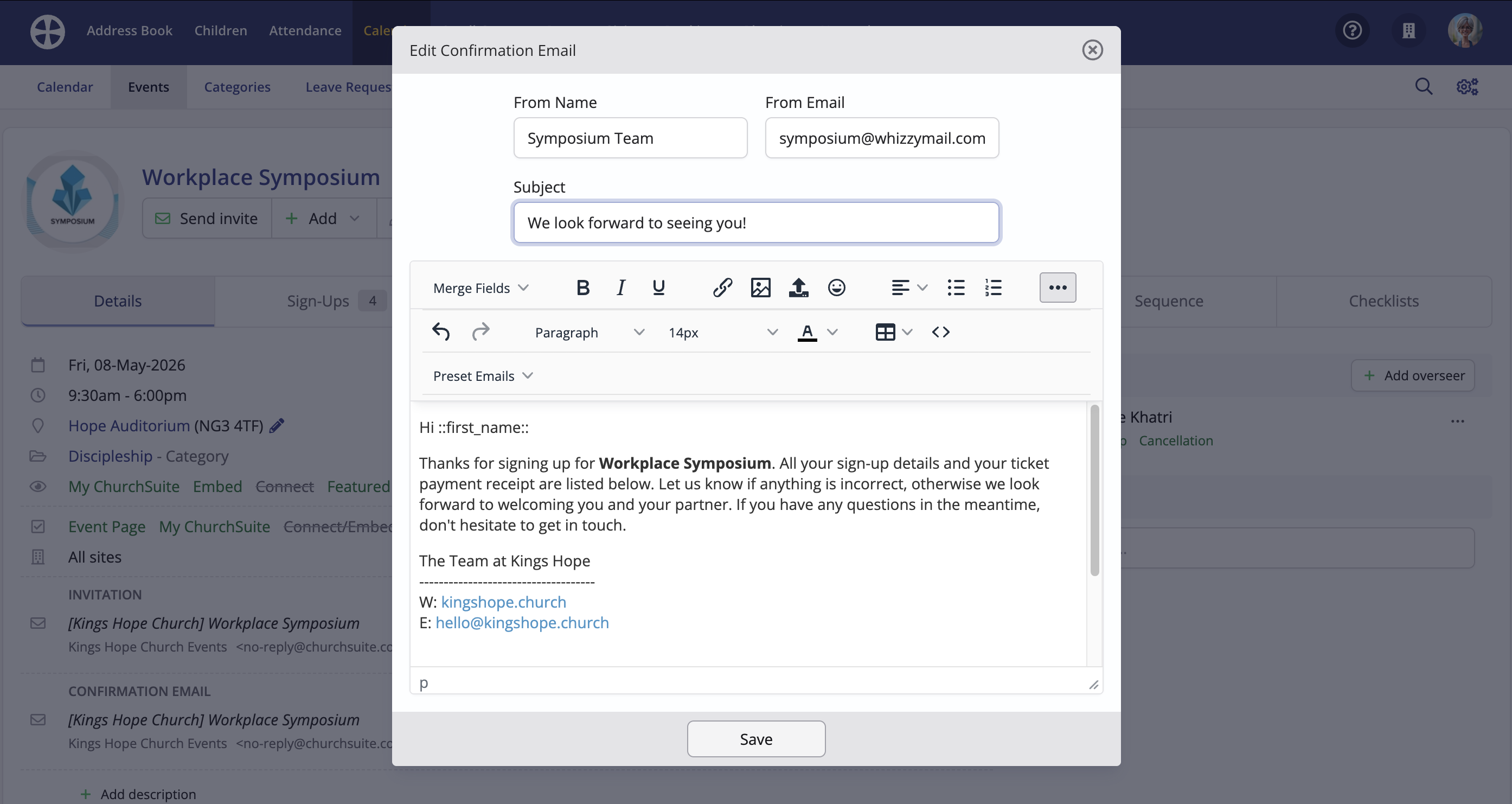1512x804 pixels.
Task: Click the hello@kingshope.church email link
Action: 522,622
